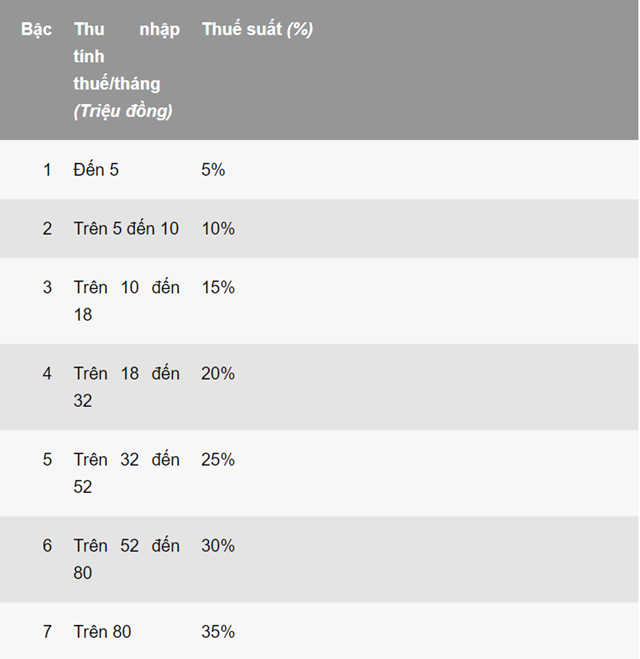
Task: Click bracket number 4 in Bậc column
Action: click(47, 374)
